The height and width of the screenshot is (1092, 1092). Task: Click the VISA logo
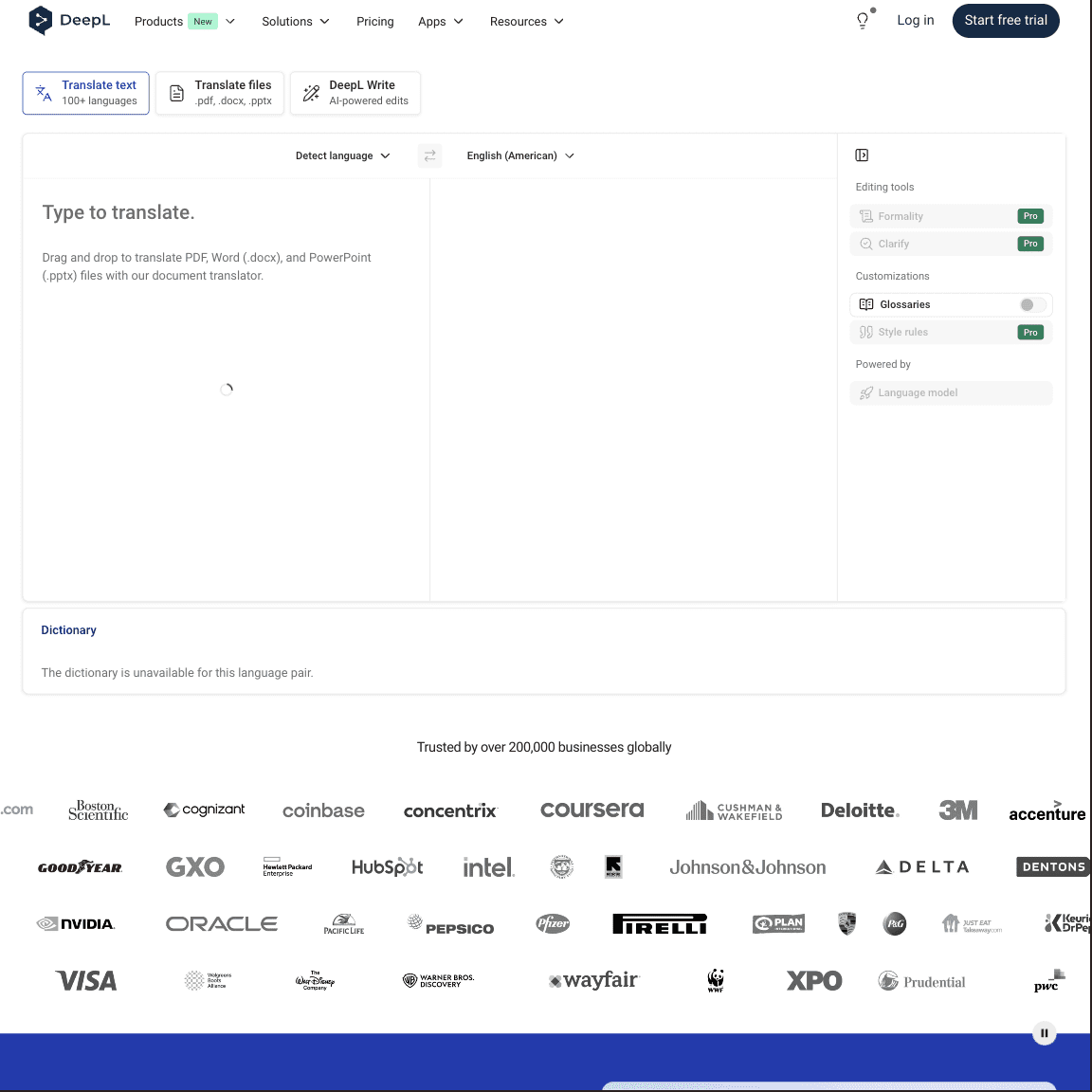[86, 981]
